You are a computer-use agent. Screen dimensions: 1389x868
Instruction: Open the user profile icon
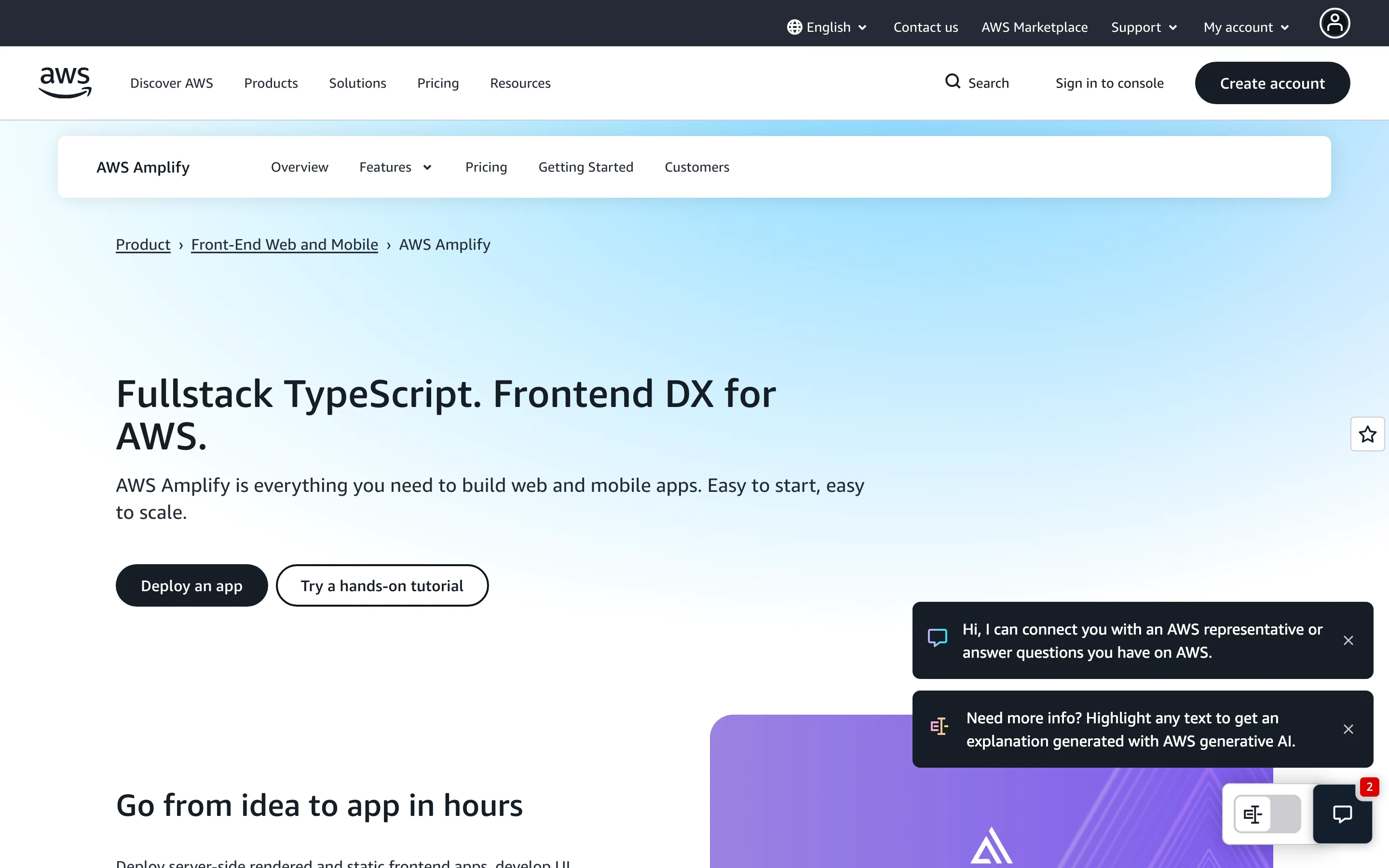[1335, 24]
